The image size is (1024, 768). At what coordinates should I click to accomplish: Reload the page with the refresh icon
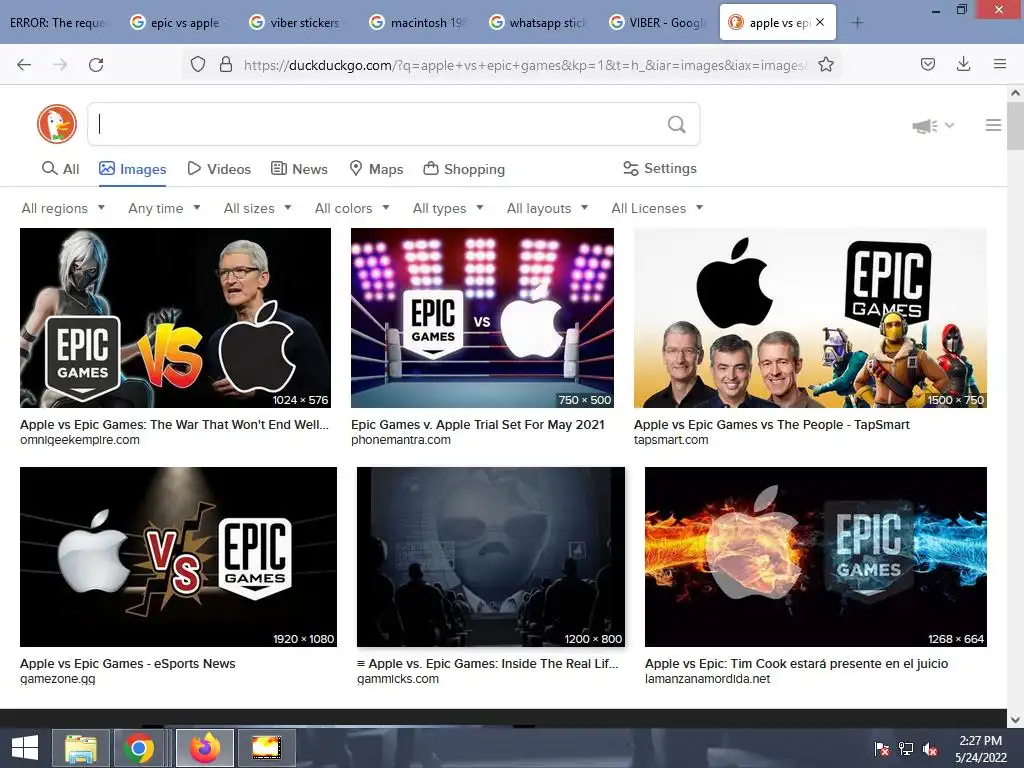(x=96, y=65)
